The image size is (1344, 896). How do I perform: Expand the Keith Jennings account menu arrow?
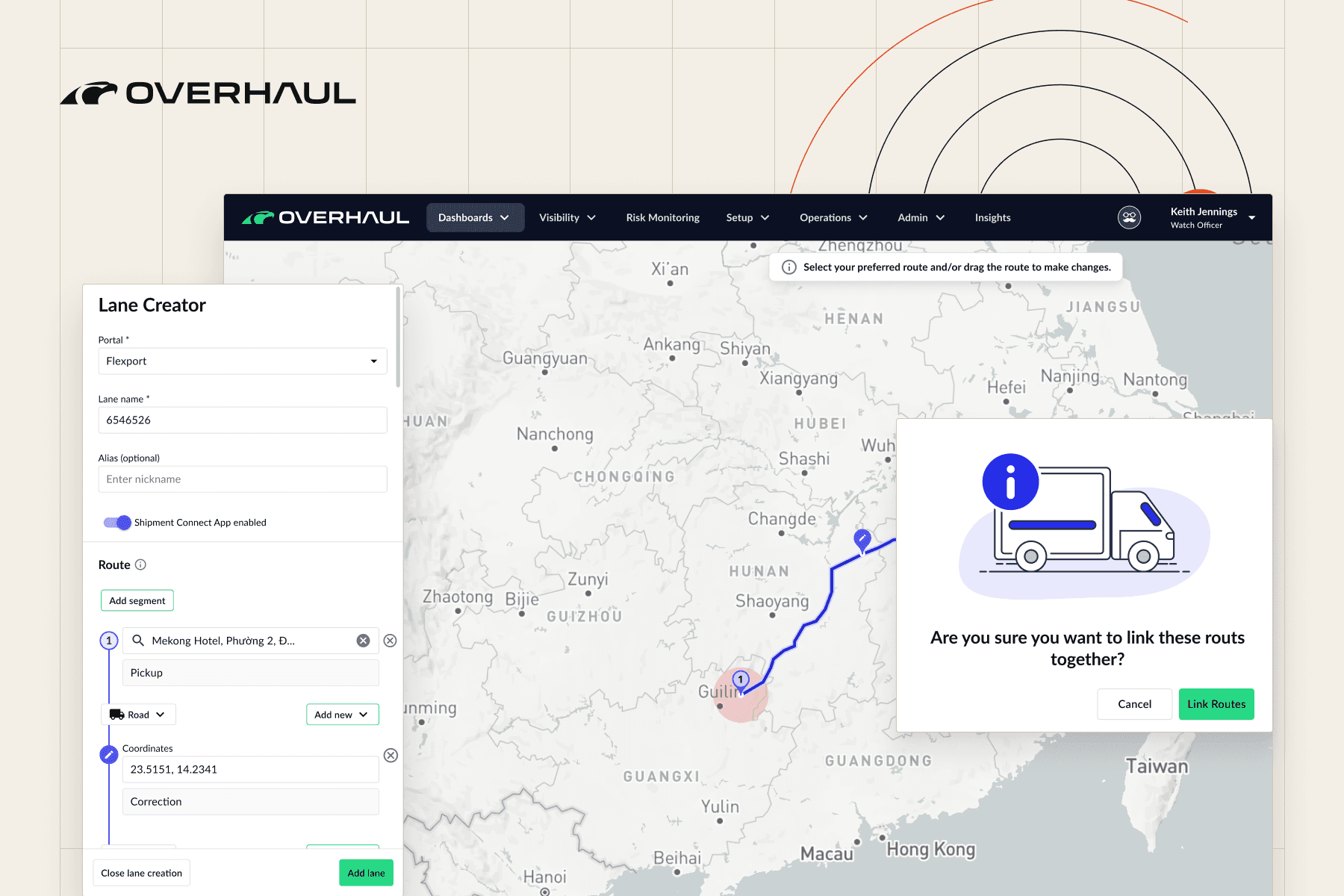[1252, 218]
